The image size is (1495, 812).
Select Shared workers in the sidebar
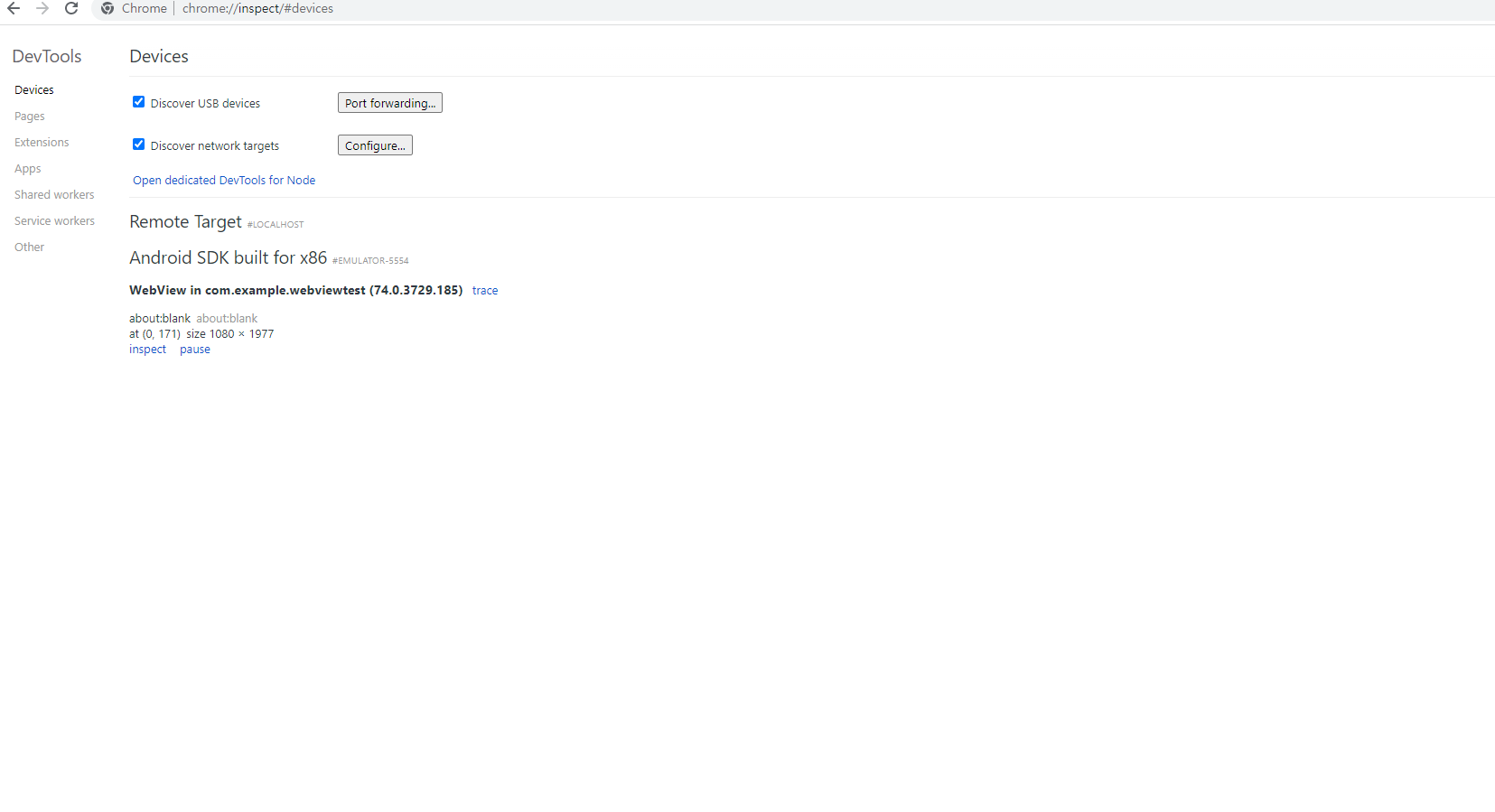(54, 195)
